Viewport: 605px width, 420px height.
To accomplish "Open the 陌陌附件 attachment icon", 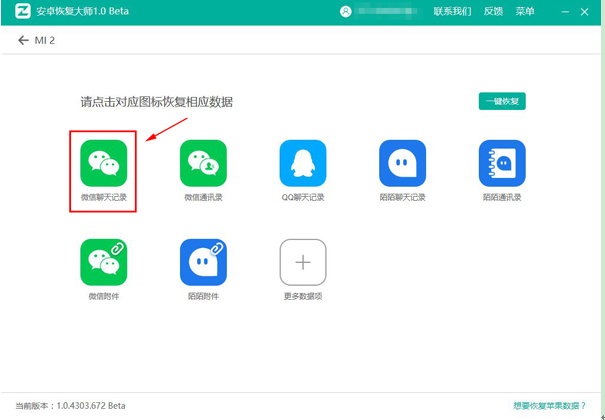I will (203, 263).
